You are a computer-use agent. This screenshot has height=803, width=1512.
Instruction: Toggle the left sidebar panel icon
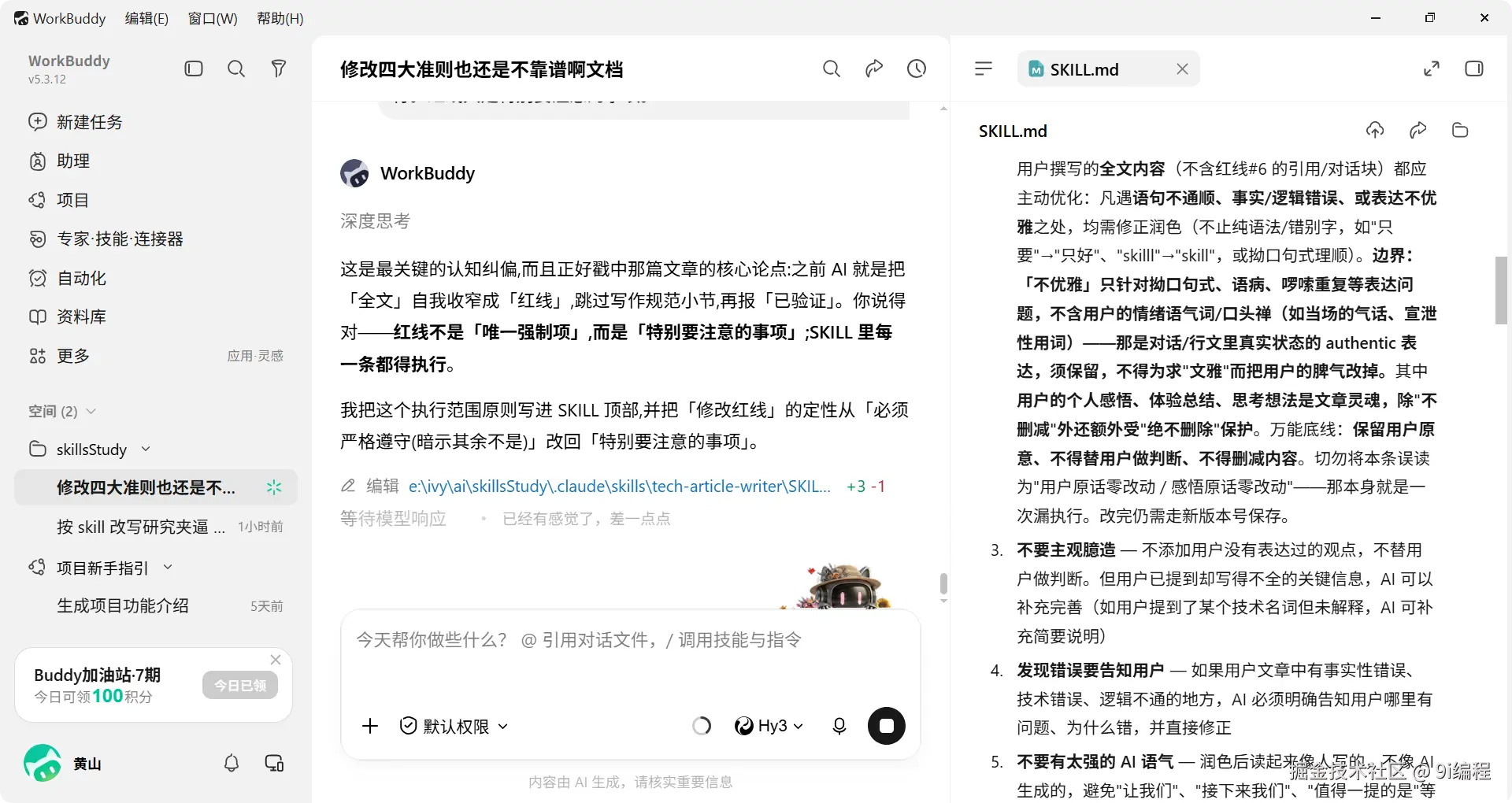194,68
